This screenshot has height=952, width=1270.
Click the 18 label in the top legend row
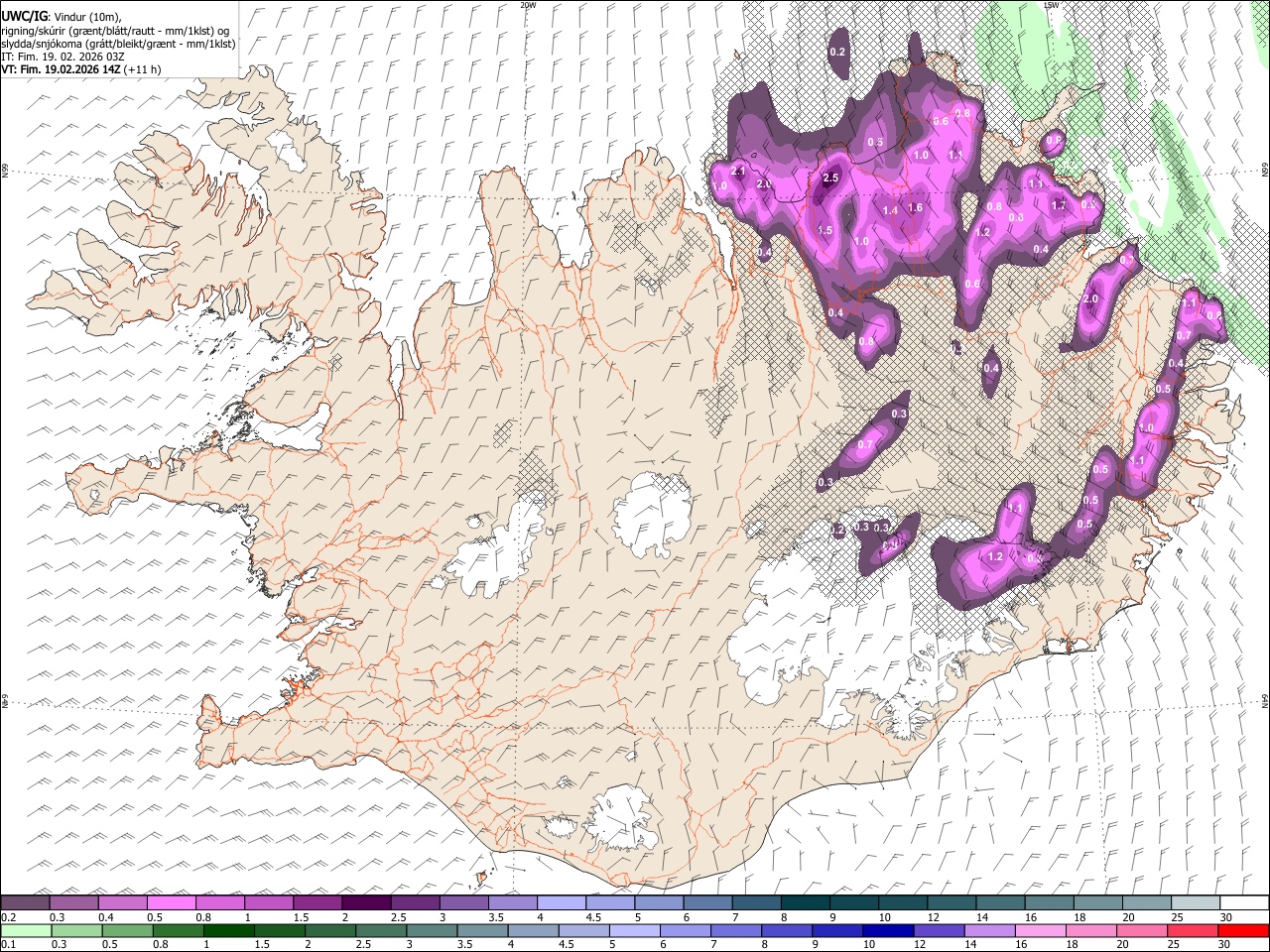click(1079, 917)
